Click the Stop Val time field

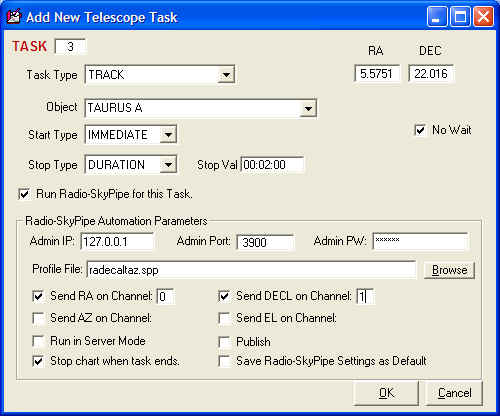point(272,165)
